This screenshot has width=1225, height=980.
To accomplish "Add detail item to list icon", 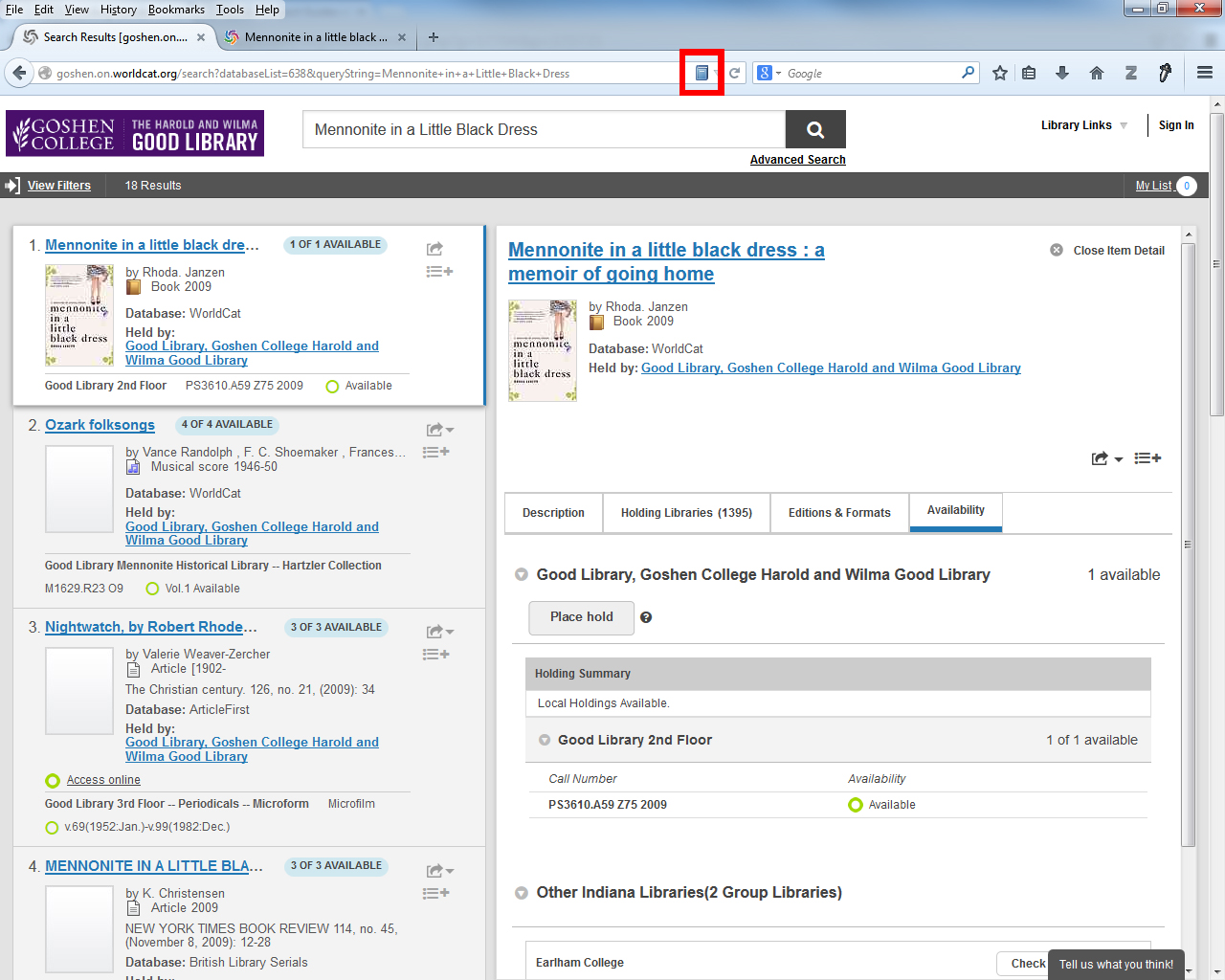I will (x=1147, y=458).
